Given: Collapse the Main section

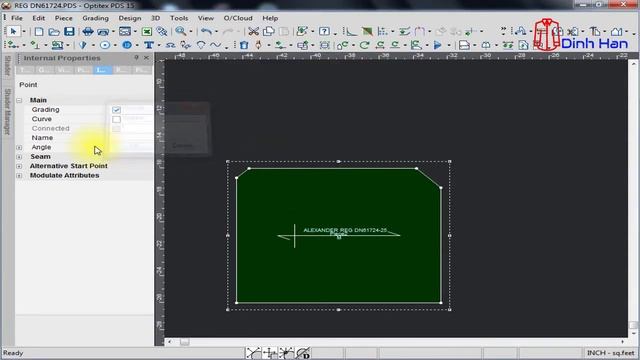Looking at the screenshot, I should (19, 100).
